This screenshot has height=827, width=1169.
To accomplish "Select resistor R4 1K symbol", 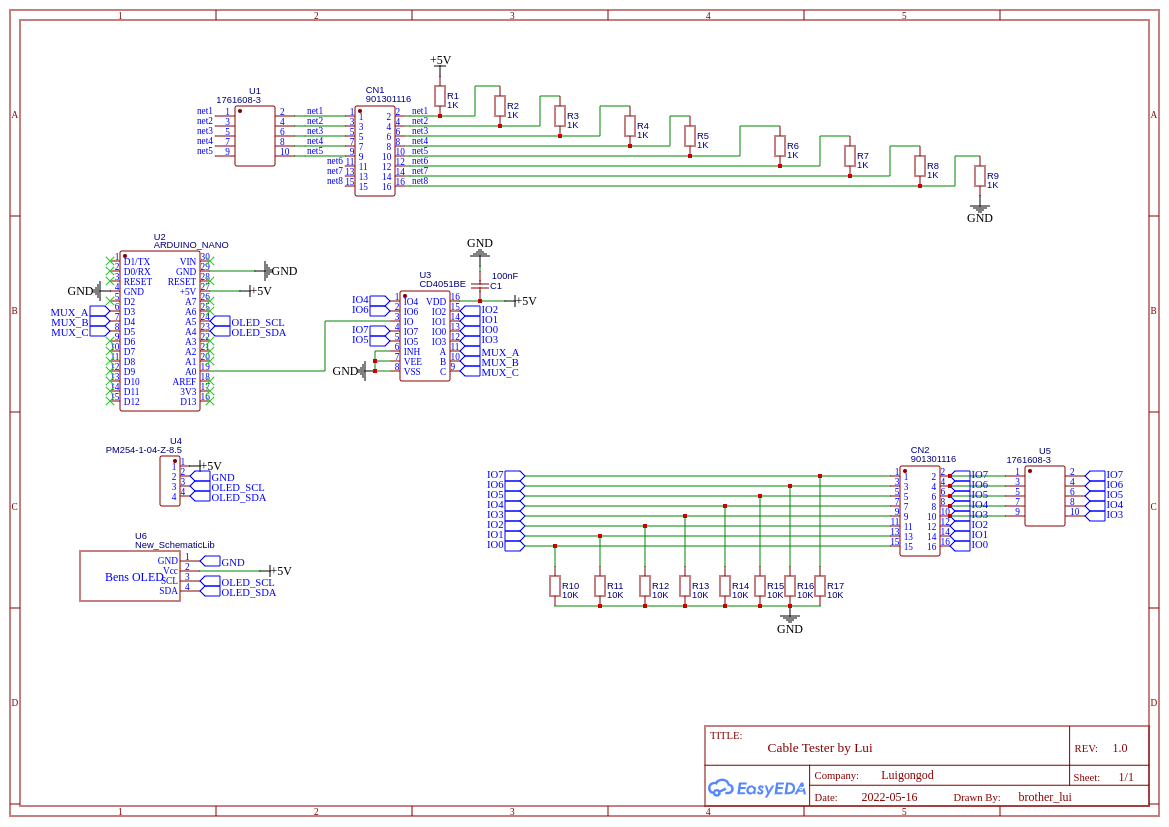I will pyautogui.click(x=630, y=127).
